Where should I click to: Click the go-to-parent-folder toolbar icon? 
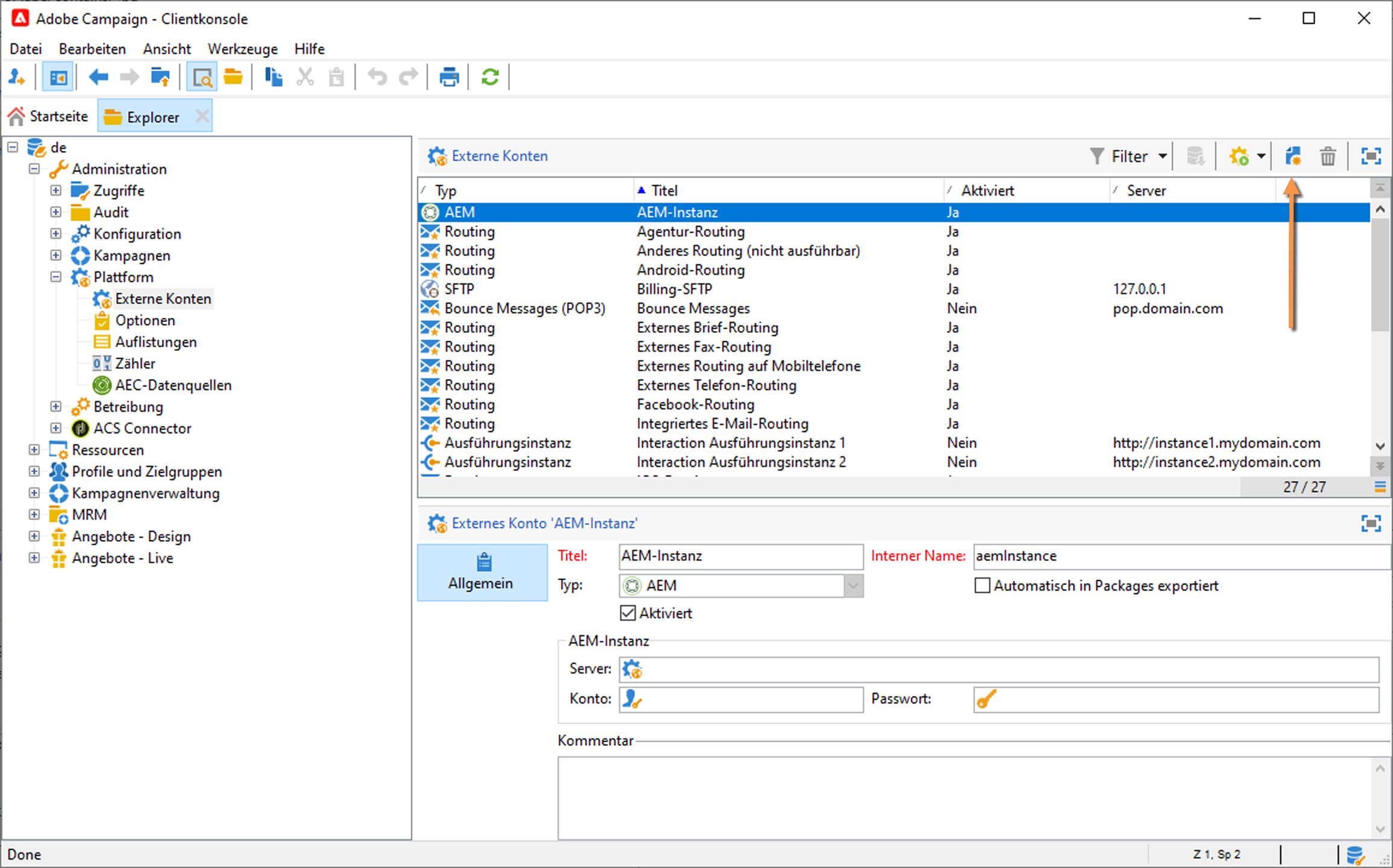pos(160,77)
